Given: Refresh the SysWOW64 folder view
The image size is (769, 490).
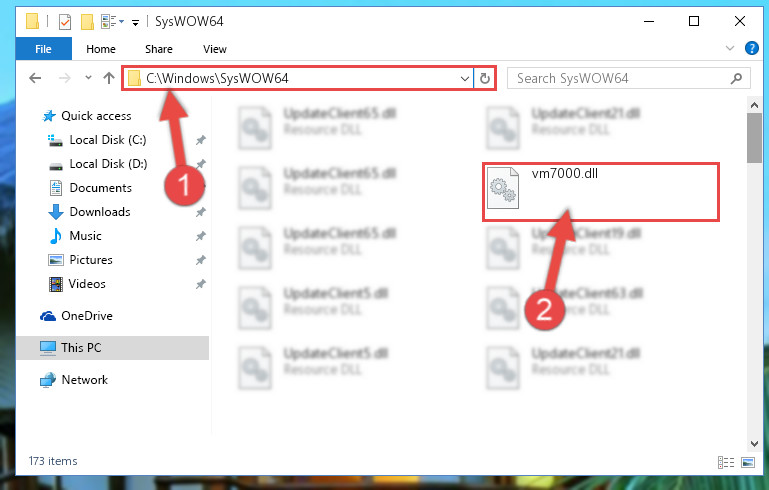Looking at the screenshot, I should click(x=485, y=78).
